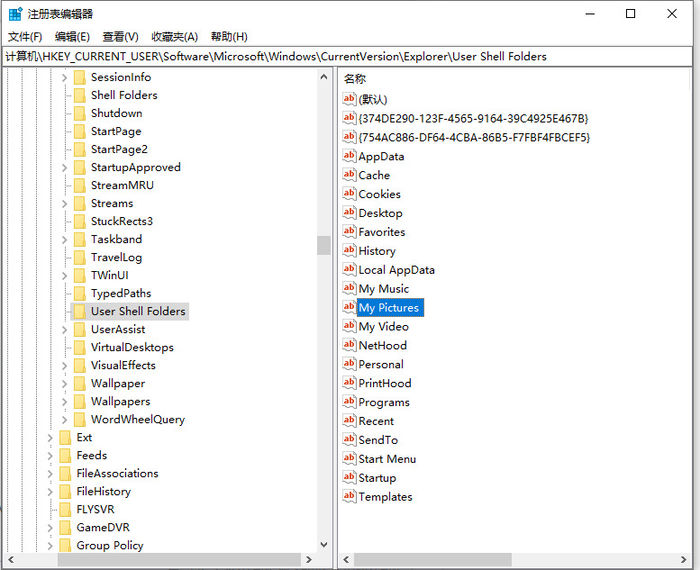The image size is (700, 570).
Task: Click the Local AppData value icon
Action: coord(350,270)
